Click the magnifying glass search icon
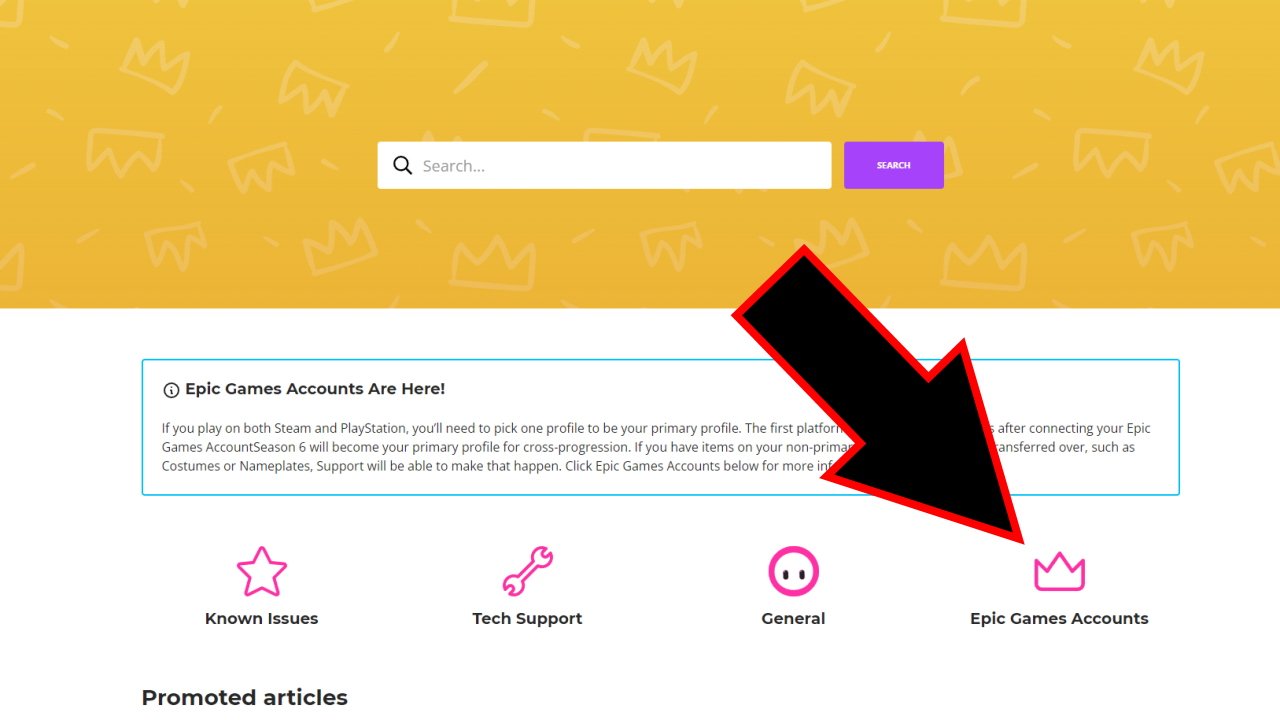Image resolution: width=1280 pixels, height=720 pixels. [402, 165]
